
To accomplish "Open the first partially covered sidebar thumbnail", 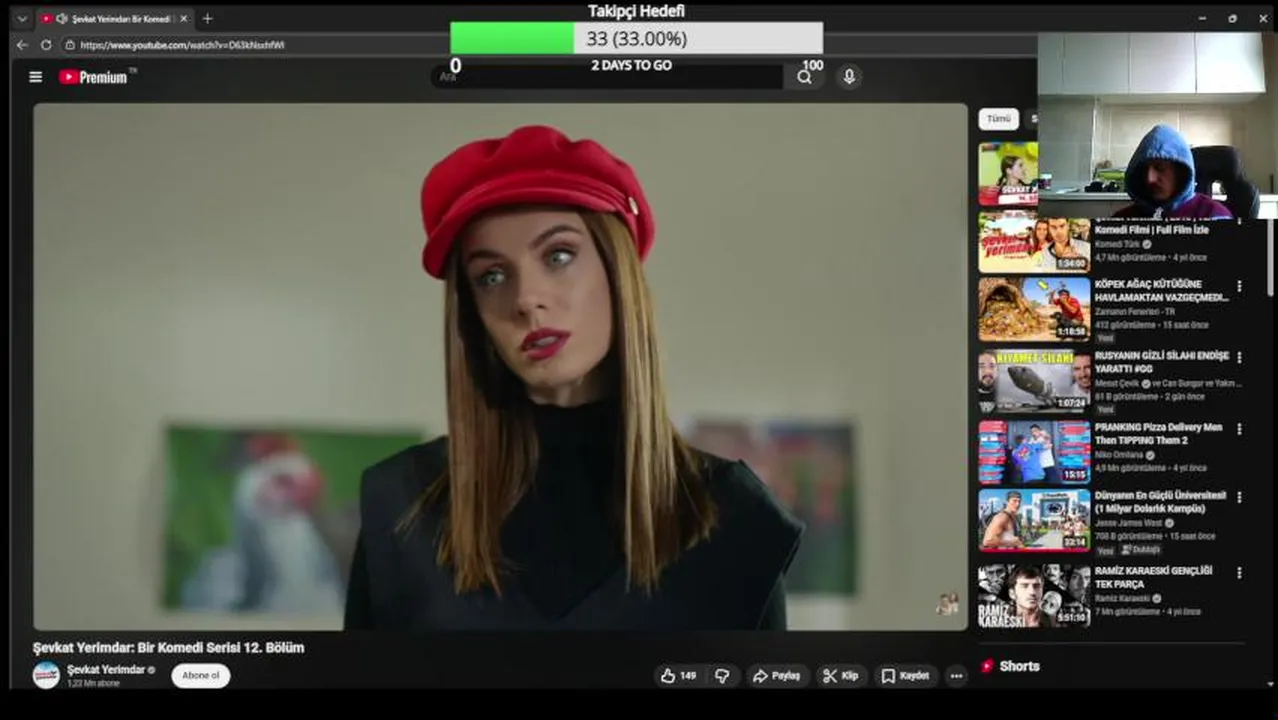I will [1008, 174].
